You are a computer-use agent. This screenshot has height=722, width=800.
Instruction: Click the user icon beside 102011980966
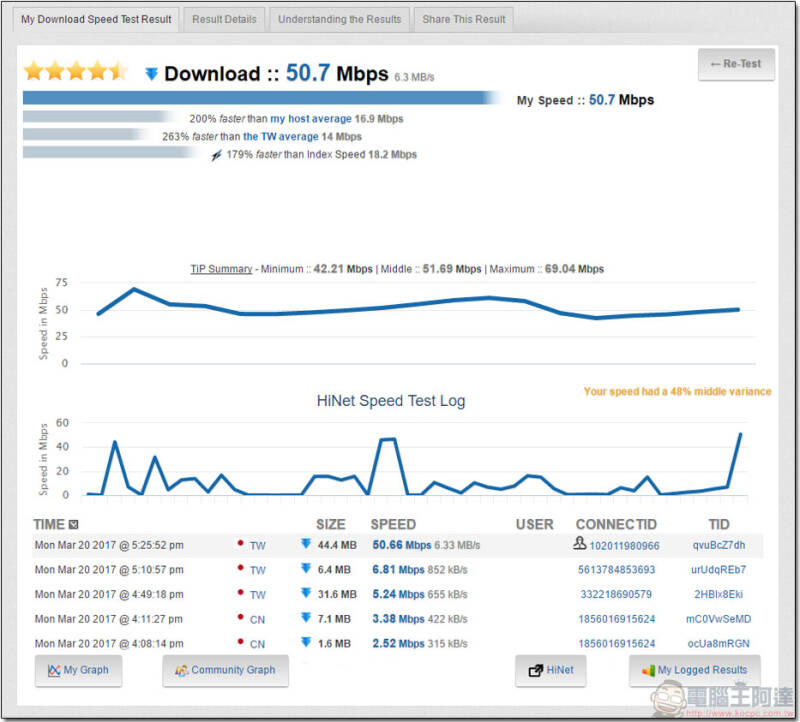coord(579,543)
